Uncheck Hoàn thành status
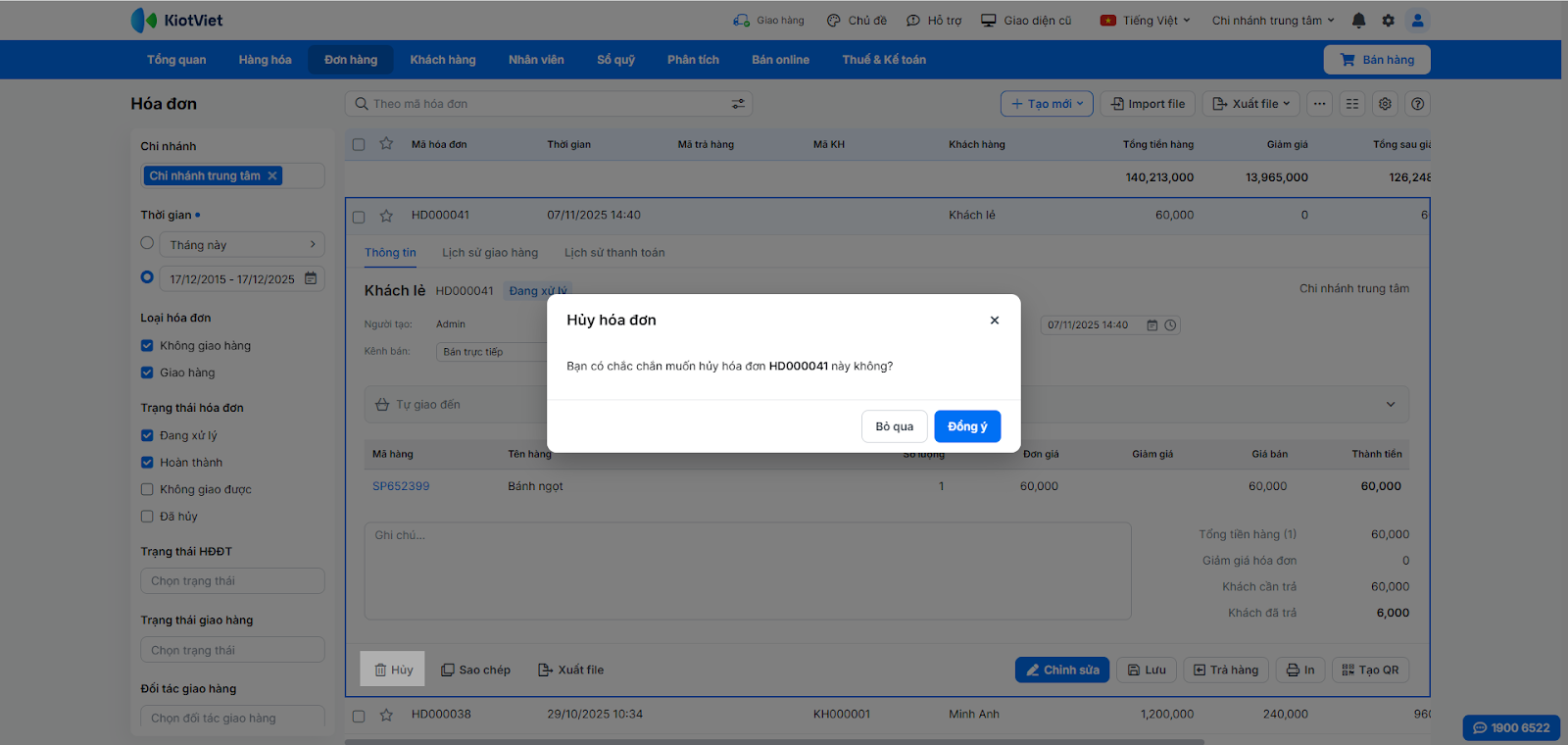The height and width of the screenshot is (745, 1568). click(x=147, y=463)
